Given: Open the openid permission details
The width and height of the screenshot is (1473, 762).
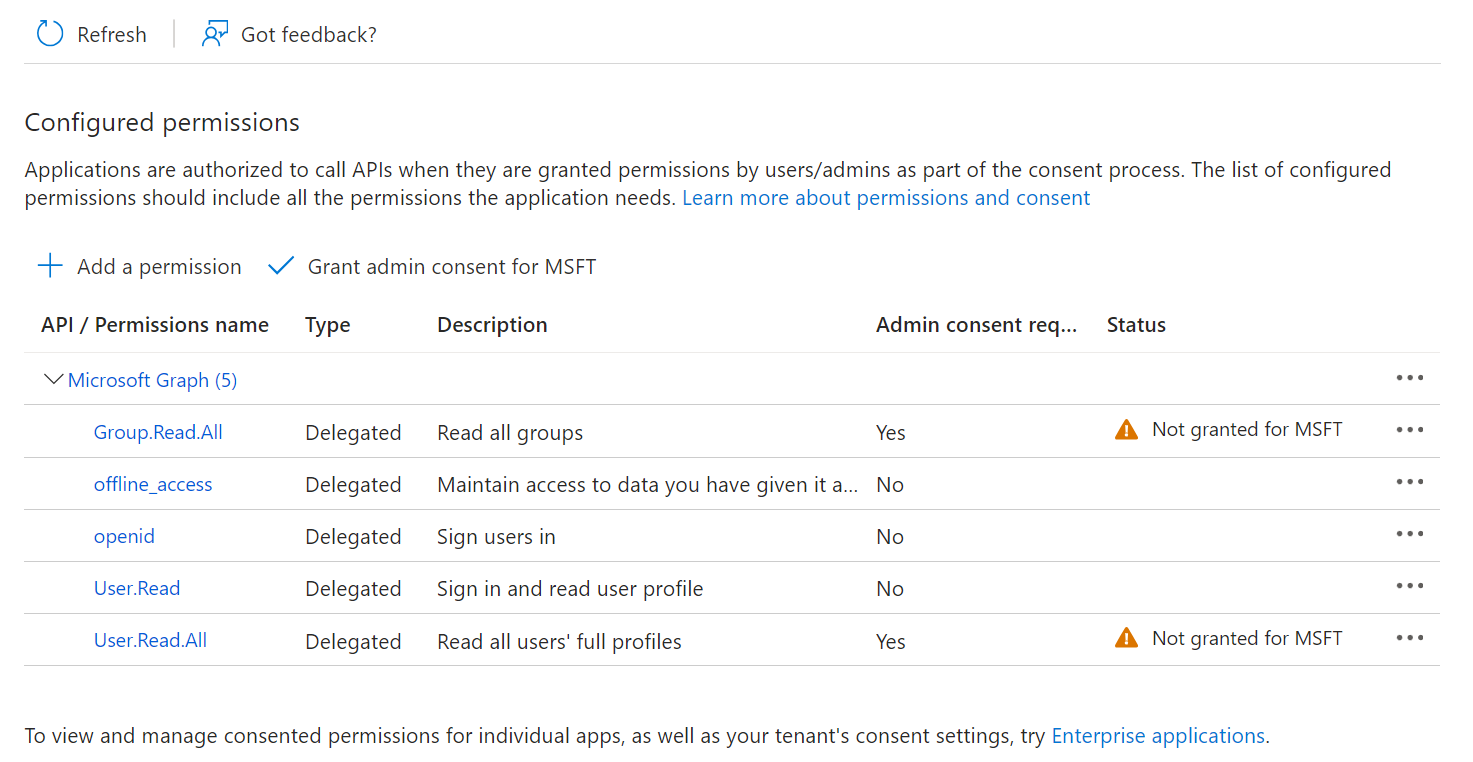Looking at the screenshot, I should click(x=124, y=536).
